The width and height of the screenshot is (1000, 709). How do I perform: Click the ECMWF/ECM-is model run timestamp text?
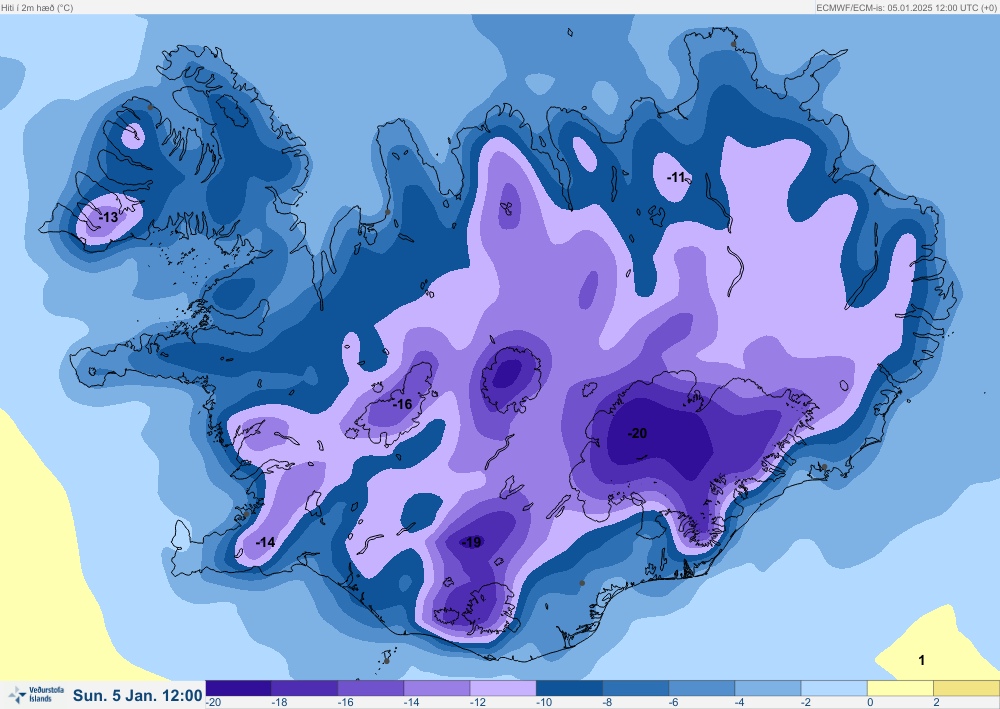(x=907, y=8)
